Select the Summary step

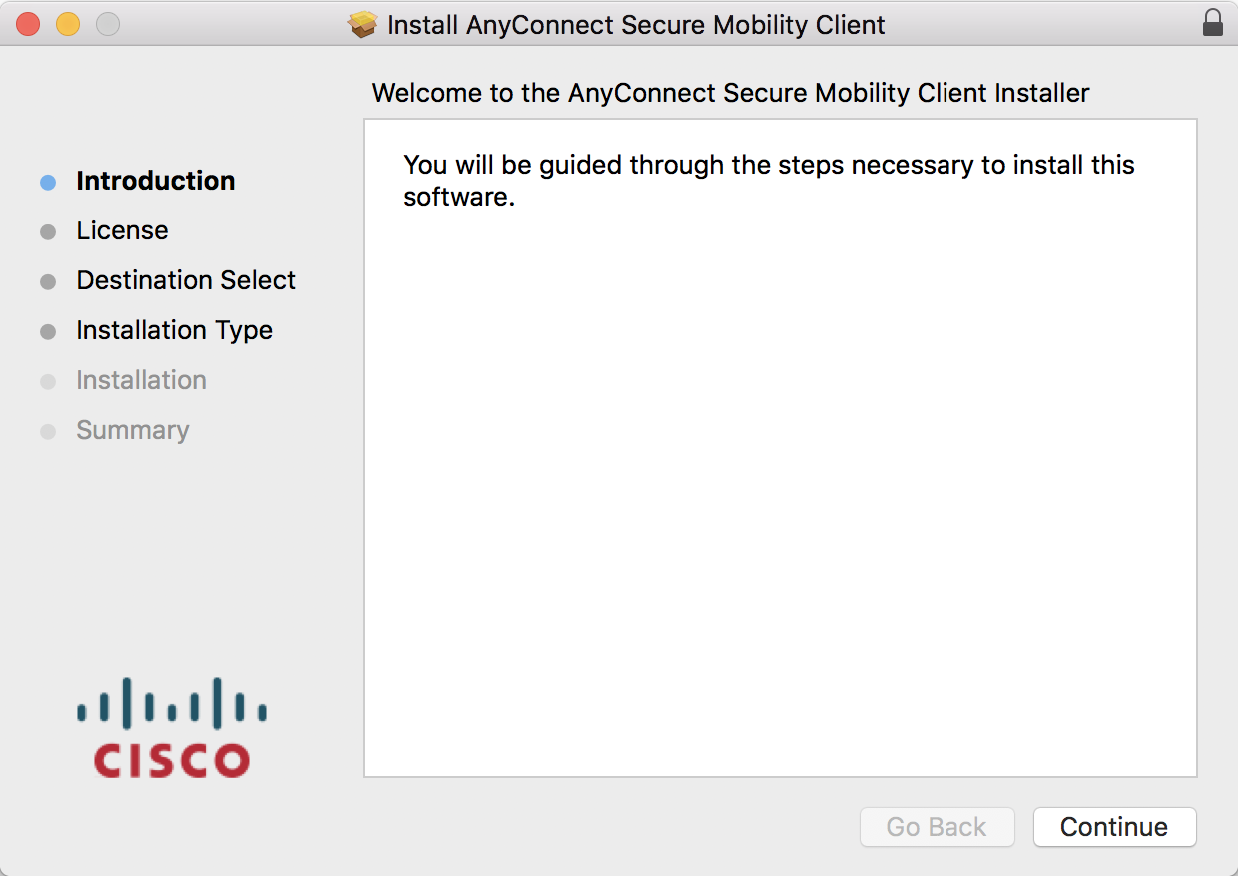(x=133, y=431)
